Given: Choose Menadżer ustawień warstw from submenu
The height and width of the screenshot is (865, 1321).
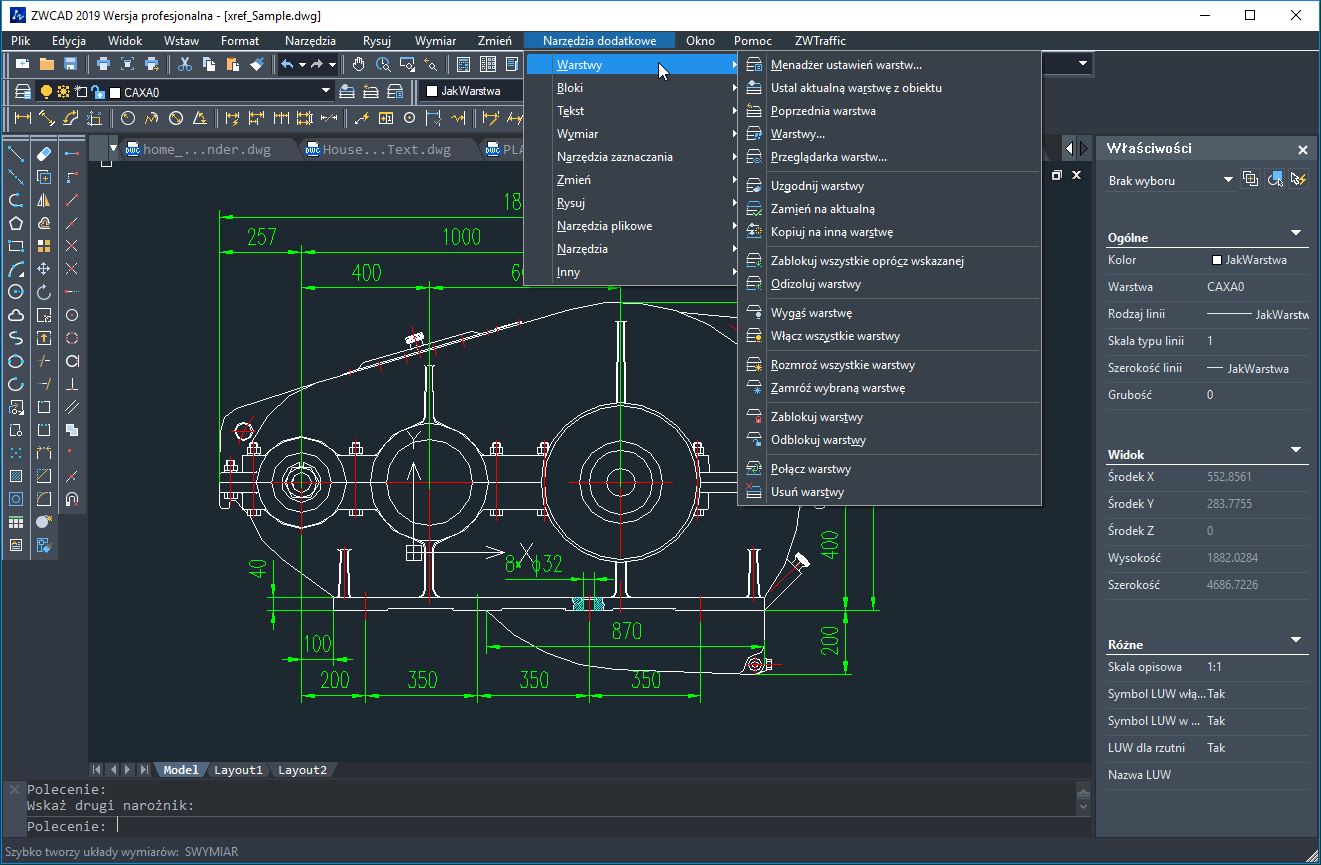Looking at the screenshot, I should [850, 63].
